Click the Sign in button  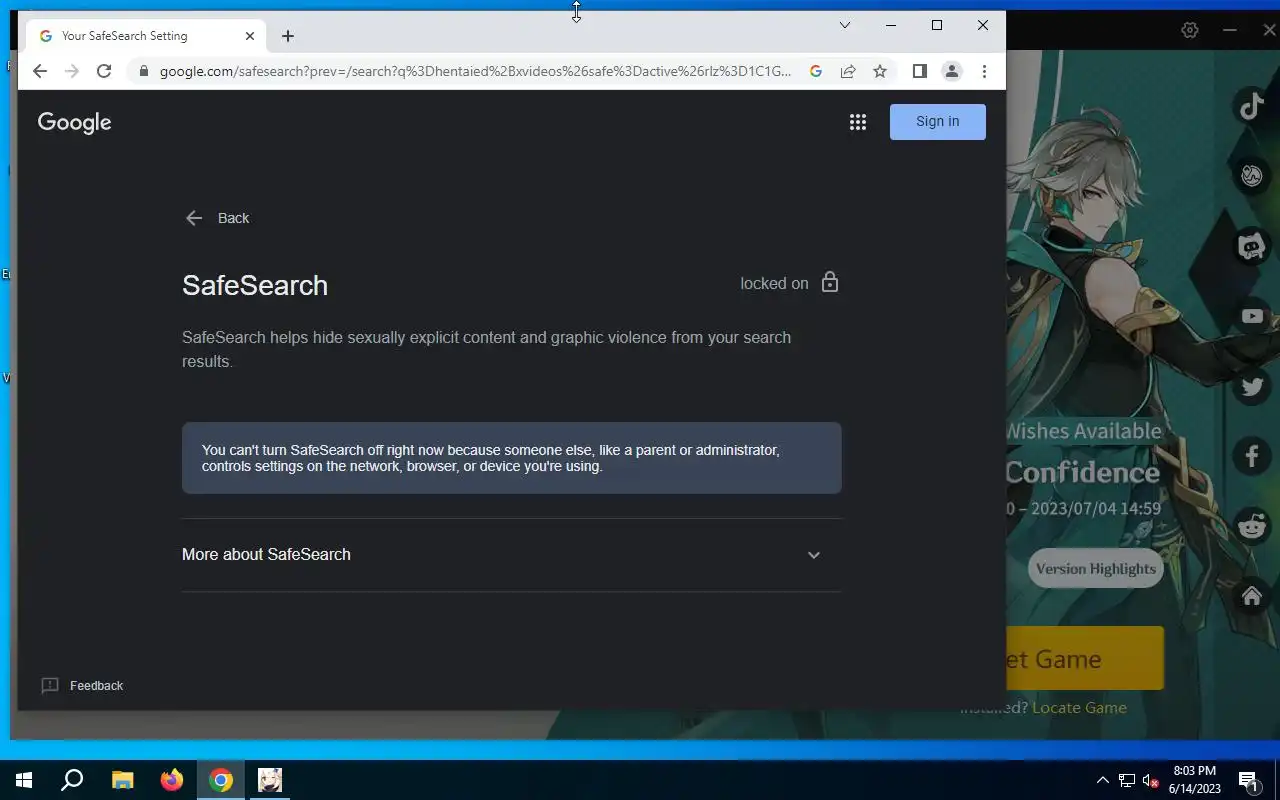[938, 121]
